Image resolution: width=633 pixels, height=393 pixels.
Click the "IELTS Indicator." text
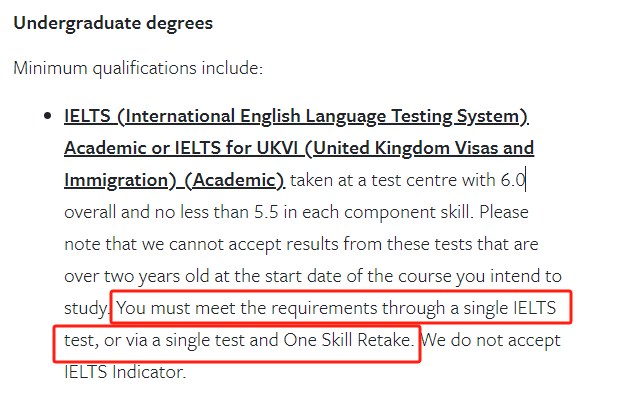[125, 372]
